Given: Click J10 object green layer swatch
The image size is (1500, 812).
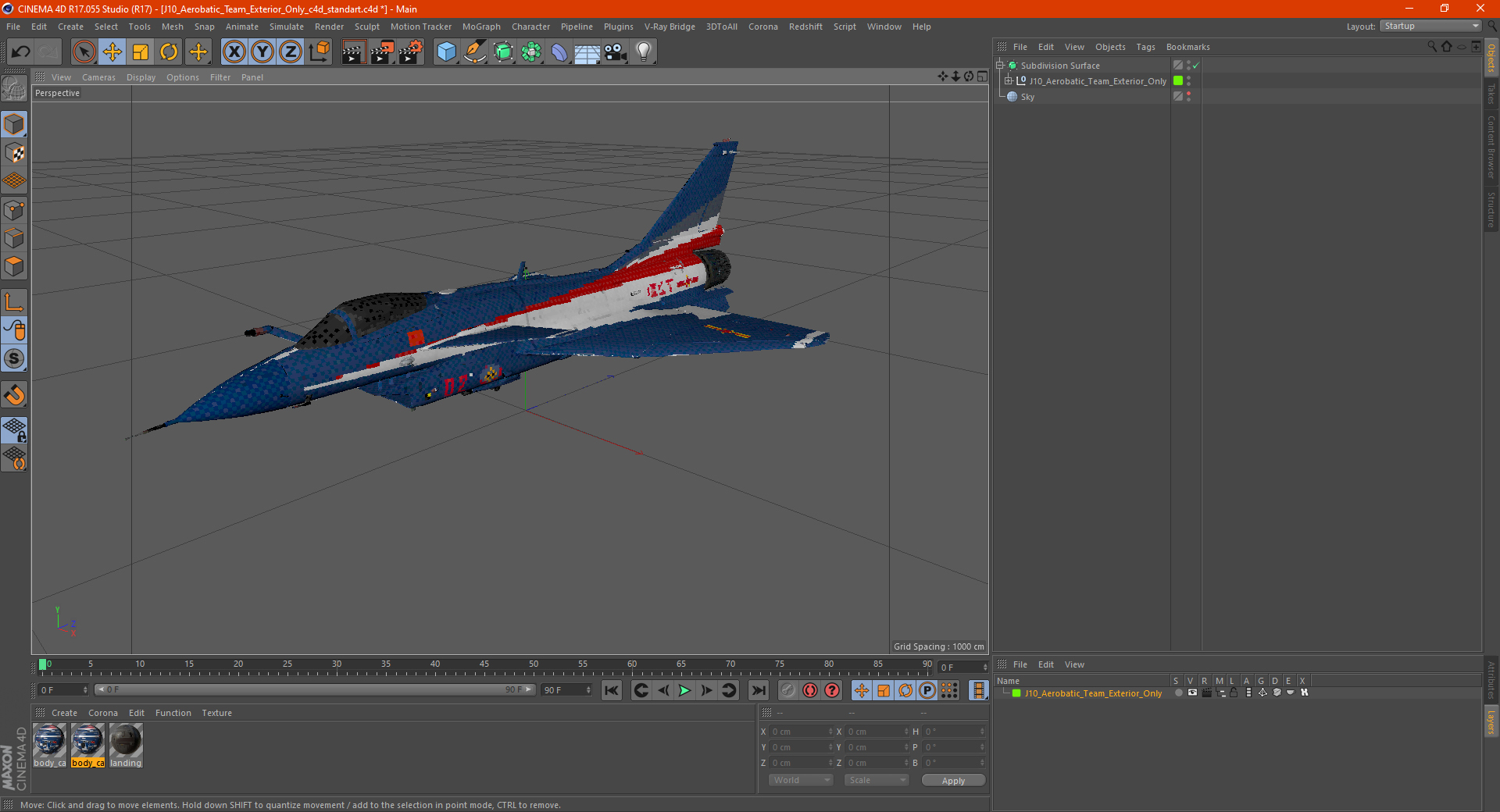Looking at the screenshot, I should click(x=1178, y=80).
